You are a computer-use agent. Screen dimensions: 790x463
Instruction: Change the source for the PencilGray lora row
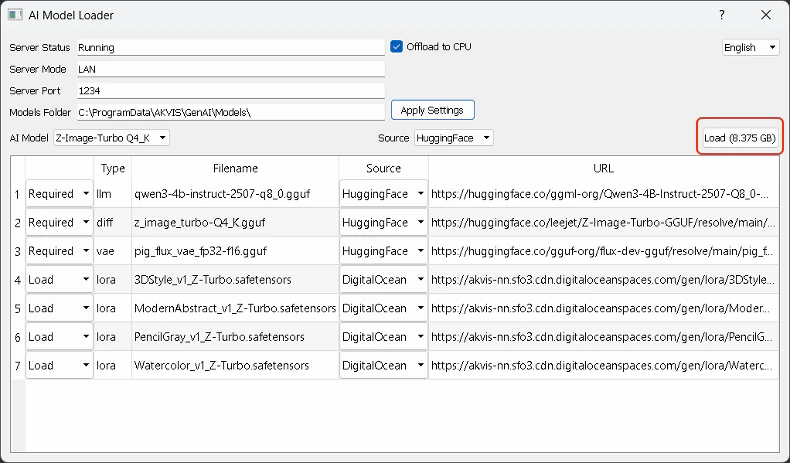[383, 337]
